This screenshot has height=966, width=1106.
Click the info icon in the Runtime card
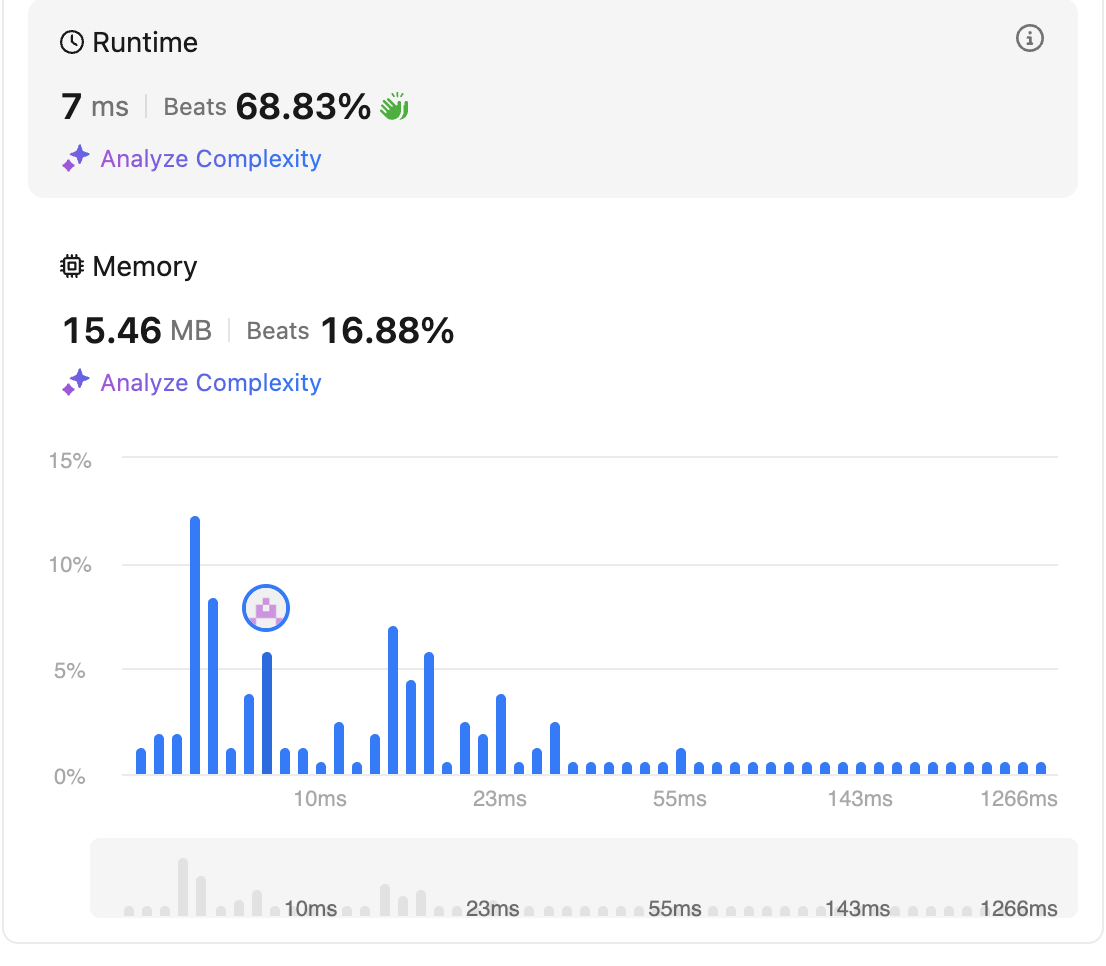click(1030, 39)
